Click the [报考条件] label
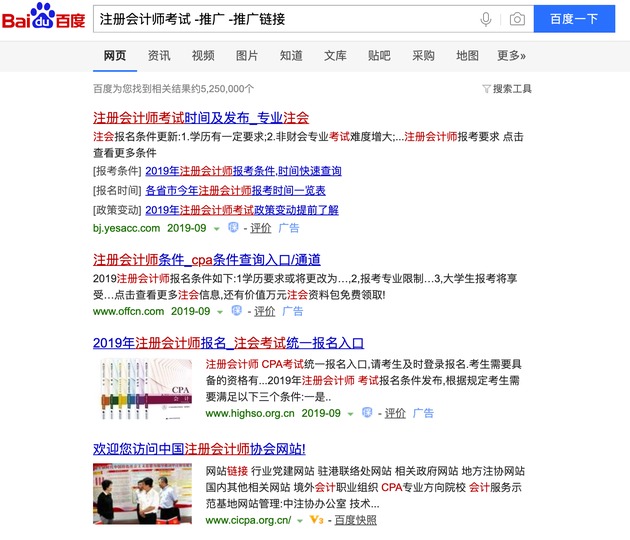The width and height of the screenshot is (630, 540). (117, 171)
